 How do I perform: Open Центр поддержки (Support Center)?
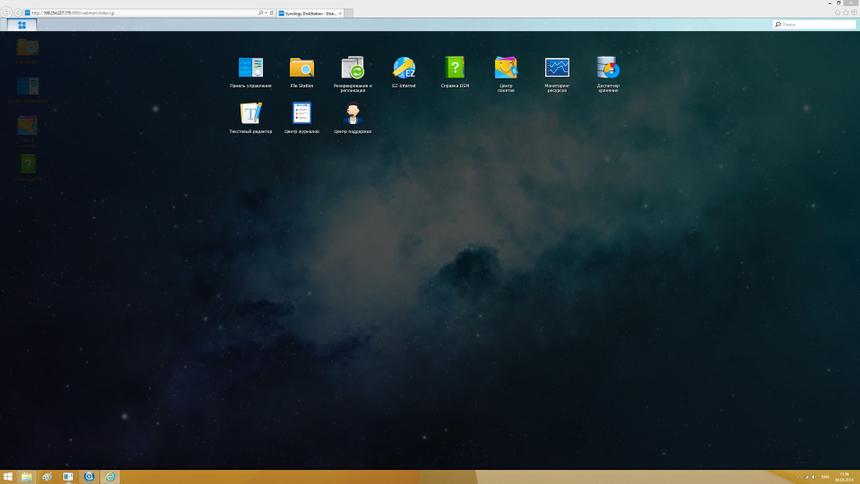pos(353,114)
